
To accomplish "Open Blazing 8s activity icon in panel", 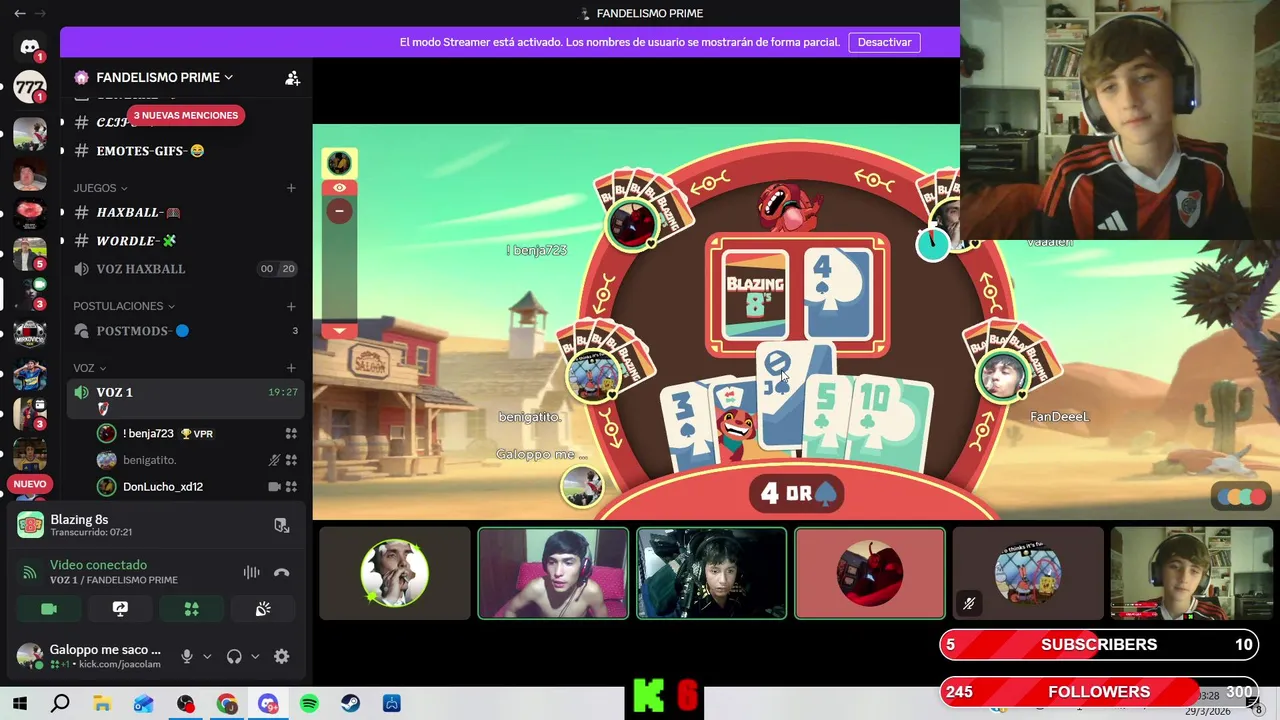I will pos(30,524).
